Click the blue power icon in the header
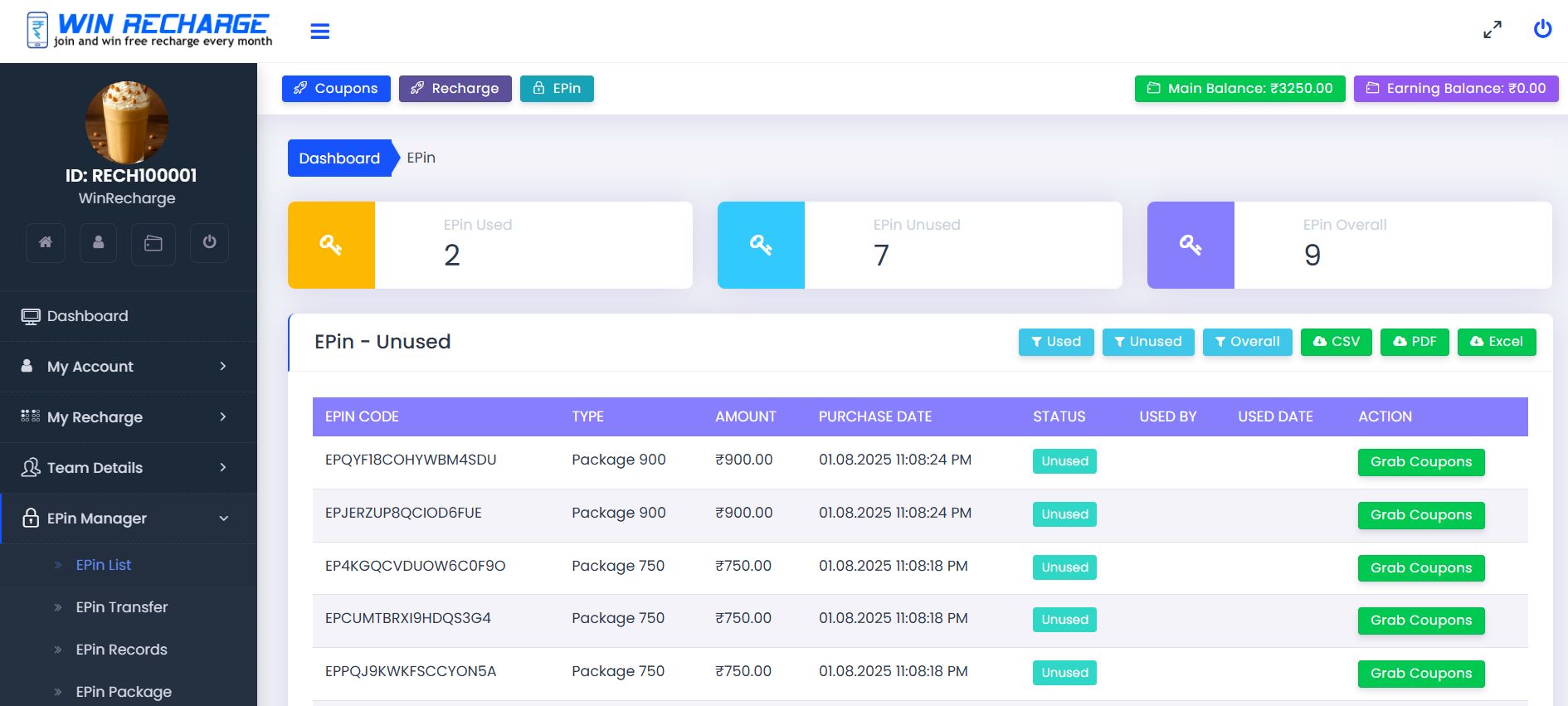This screenshot has width=1568, height=706. [1542, 29]
